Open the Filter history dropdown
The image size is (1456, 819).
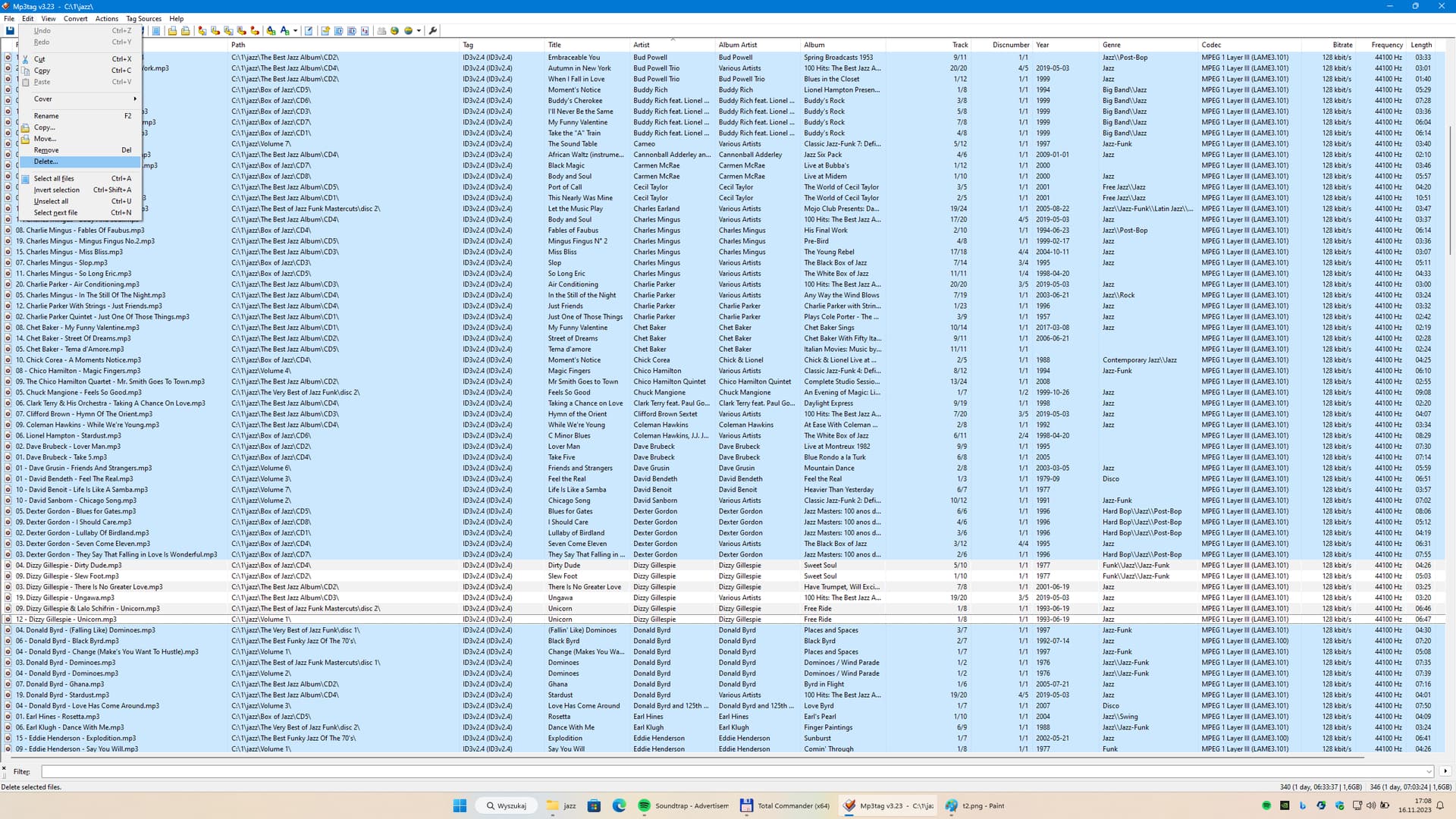tap(1429, 772)
